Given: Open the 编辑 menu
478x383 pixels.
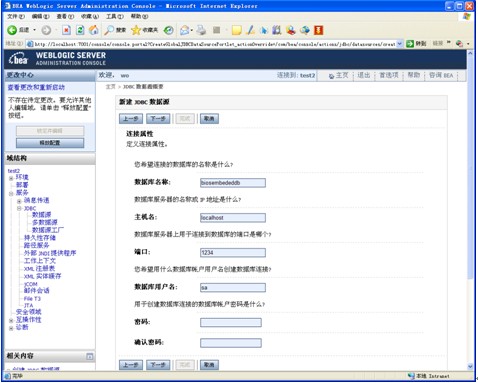Looking at the screenshot, I should click(x=41, y=16).
